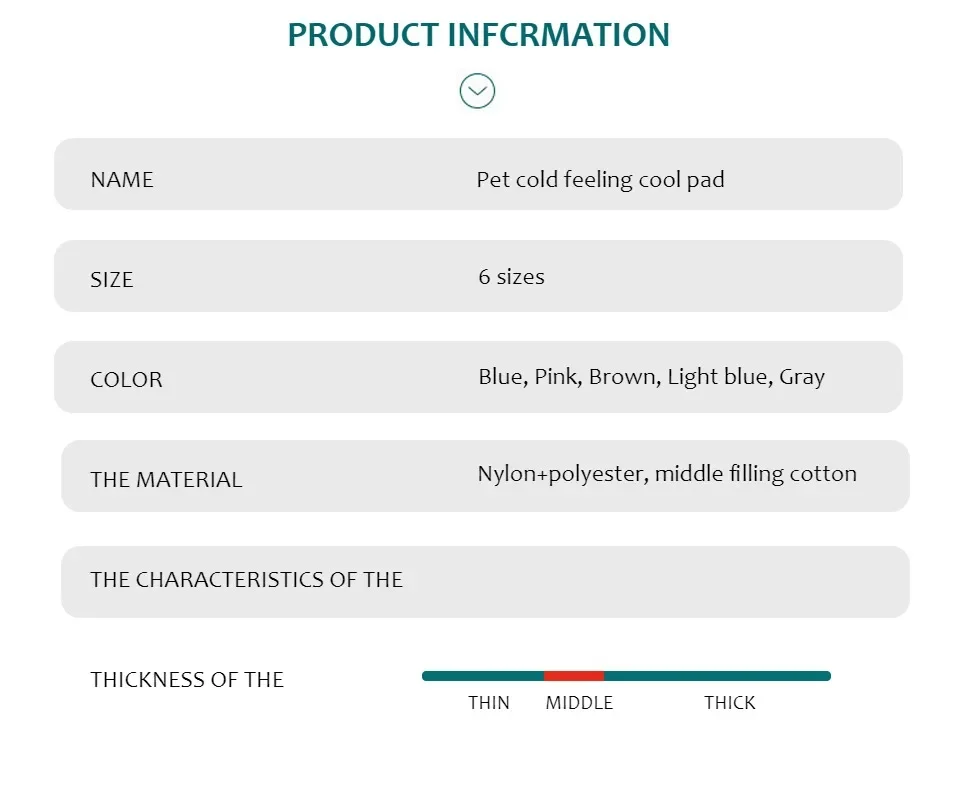Click the left teal segment of the thickness bar
958x787 pixels.
coord(483,676)
